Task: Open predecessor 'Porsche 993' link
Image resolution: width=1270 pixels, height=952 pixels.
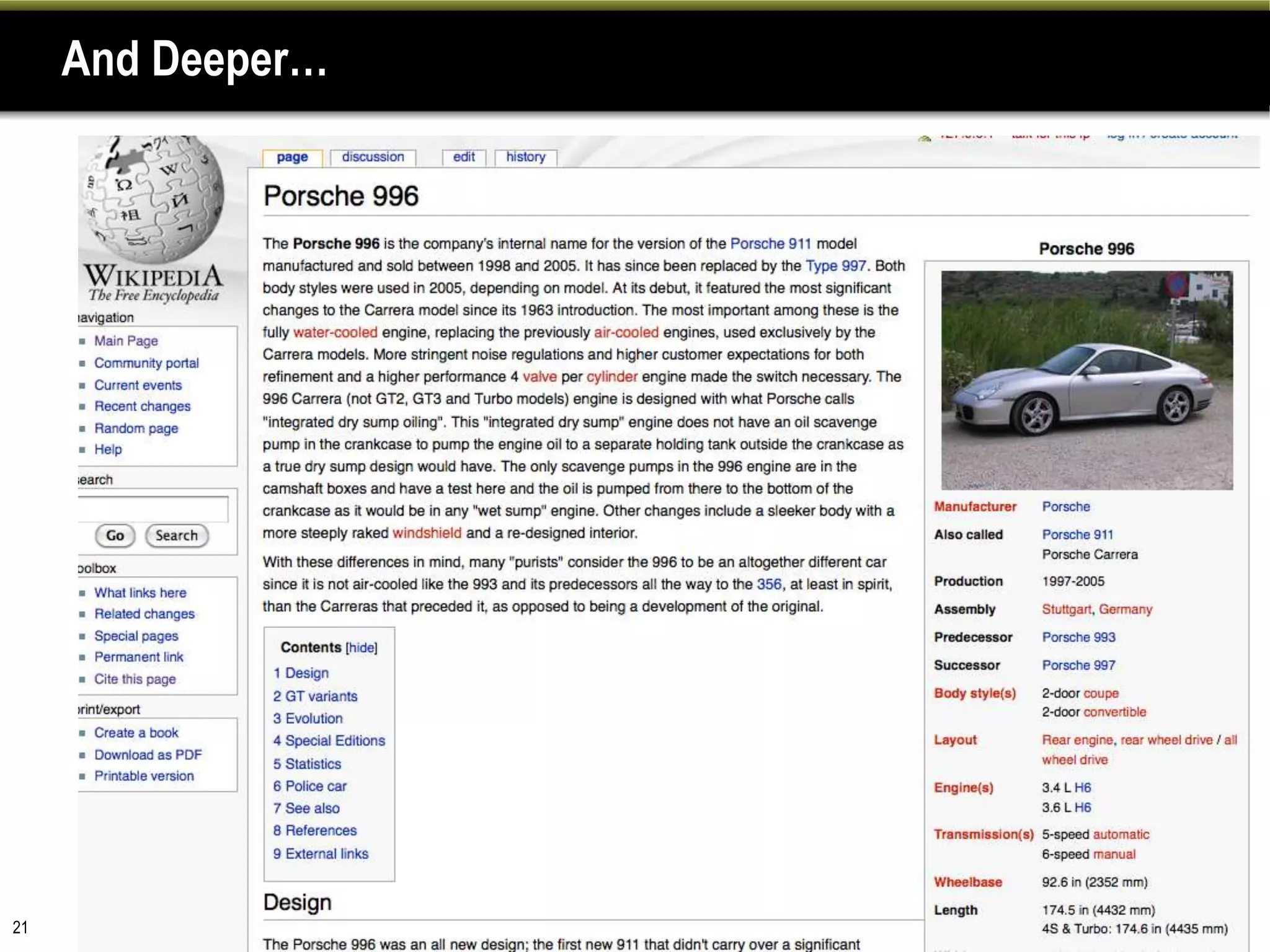Action: (x=1079, y=637)
